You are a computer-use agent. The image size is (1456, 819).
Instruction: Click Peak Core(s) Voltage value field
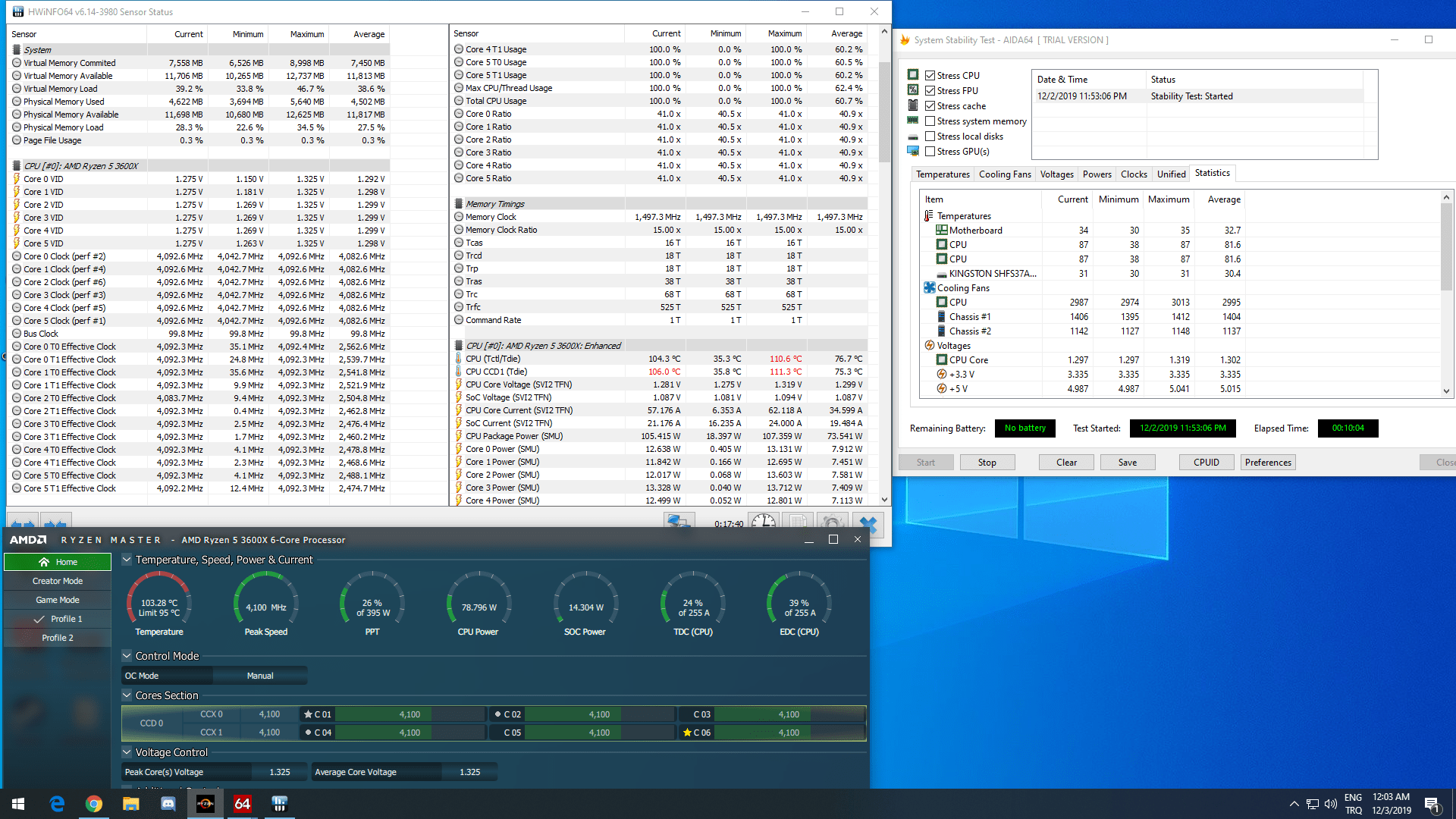coord(279,772)
